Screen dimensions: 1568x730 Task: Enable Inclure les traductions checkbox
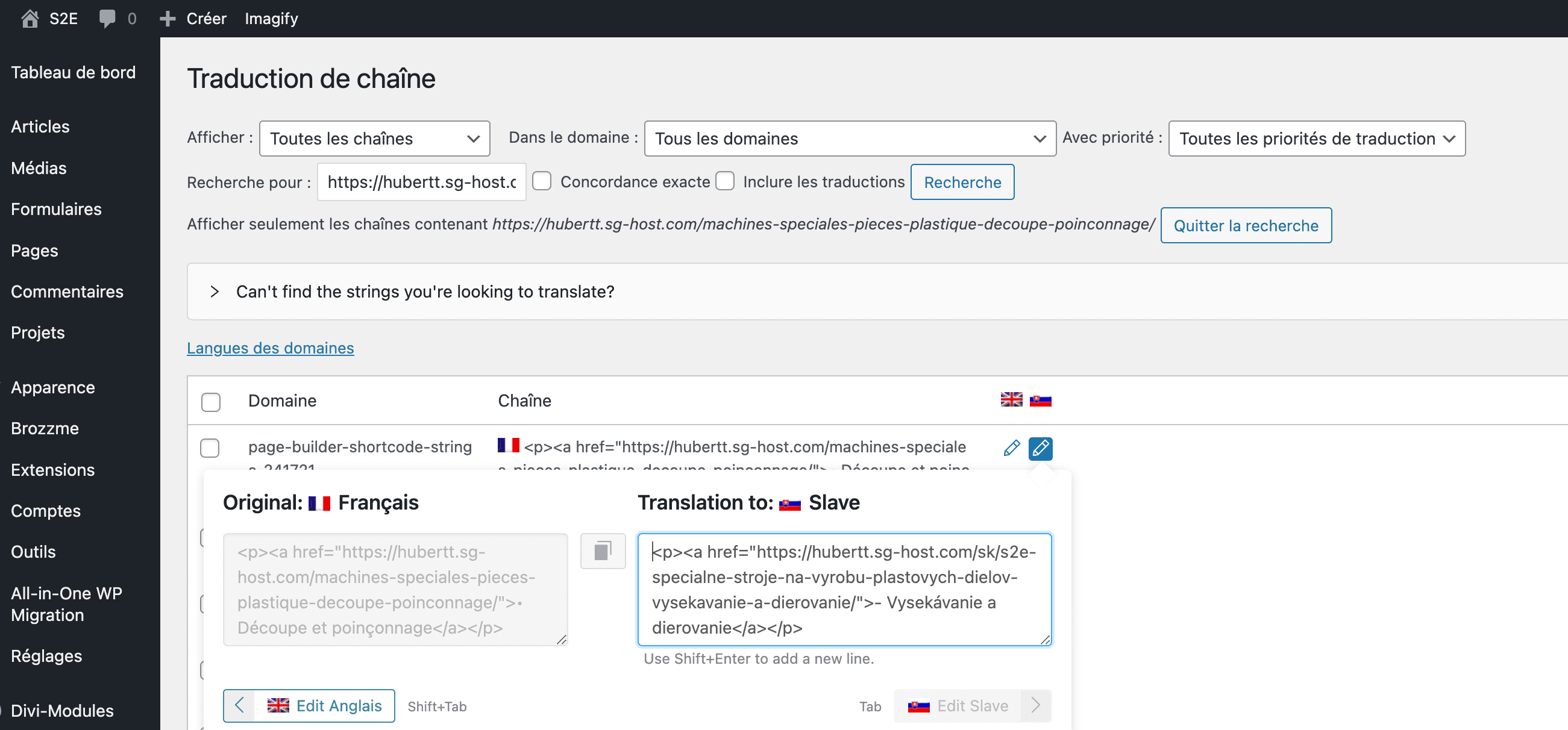[x=724, y=181]
